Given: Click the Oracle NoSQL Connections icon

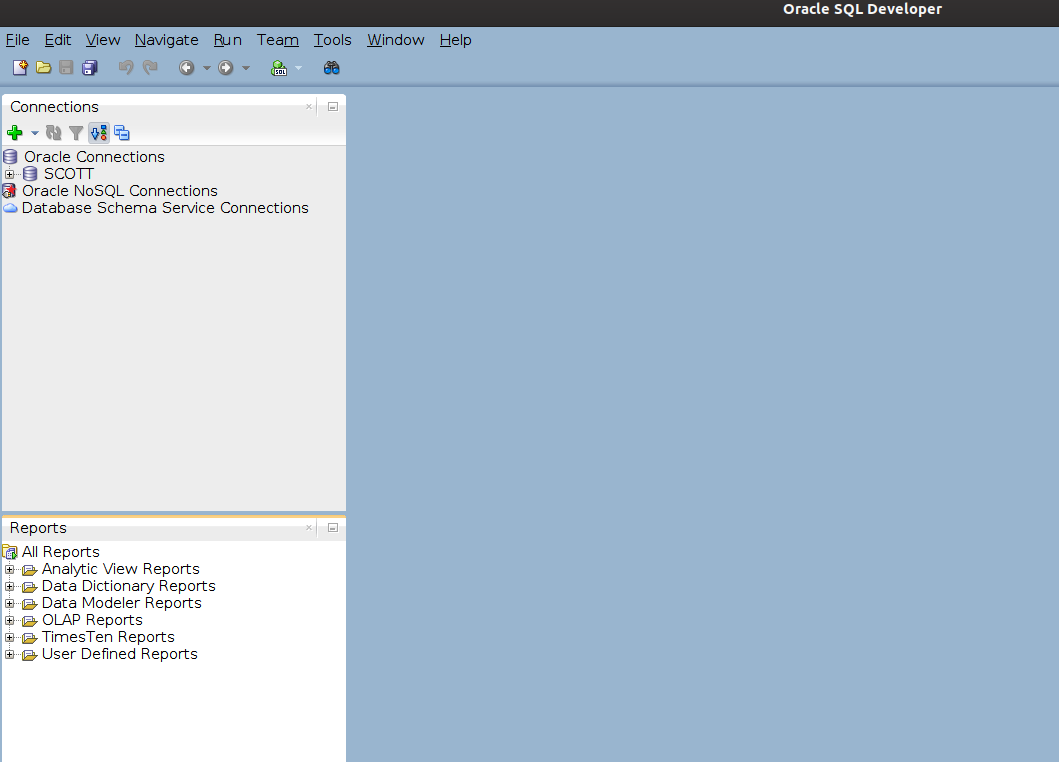Looking at the screenshot, I should point(9,191).
